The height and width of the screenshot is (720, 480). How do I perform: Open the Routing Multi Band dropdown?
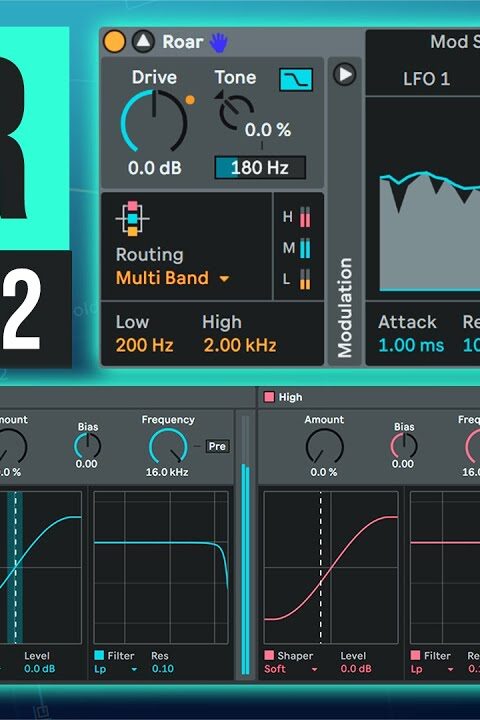[x=172, y=278]
